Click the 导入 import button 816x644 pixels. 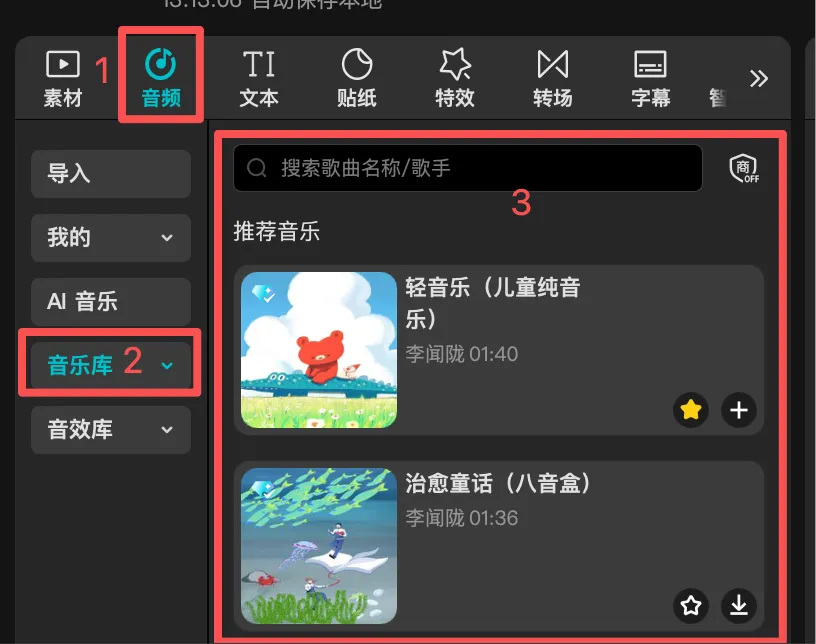111,173
